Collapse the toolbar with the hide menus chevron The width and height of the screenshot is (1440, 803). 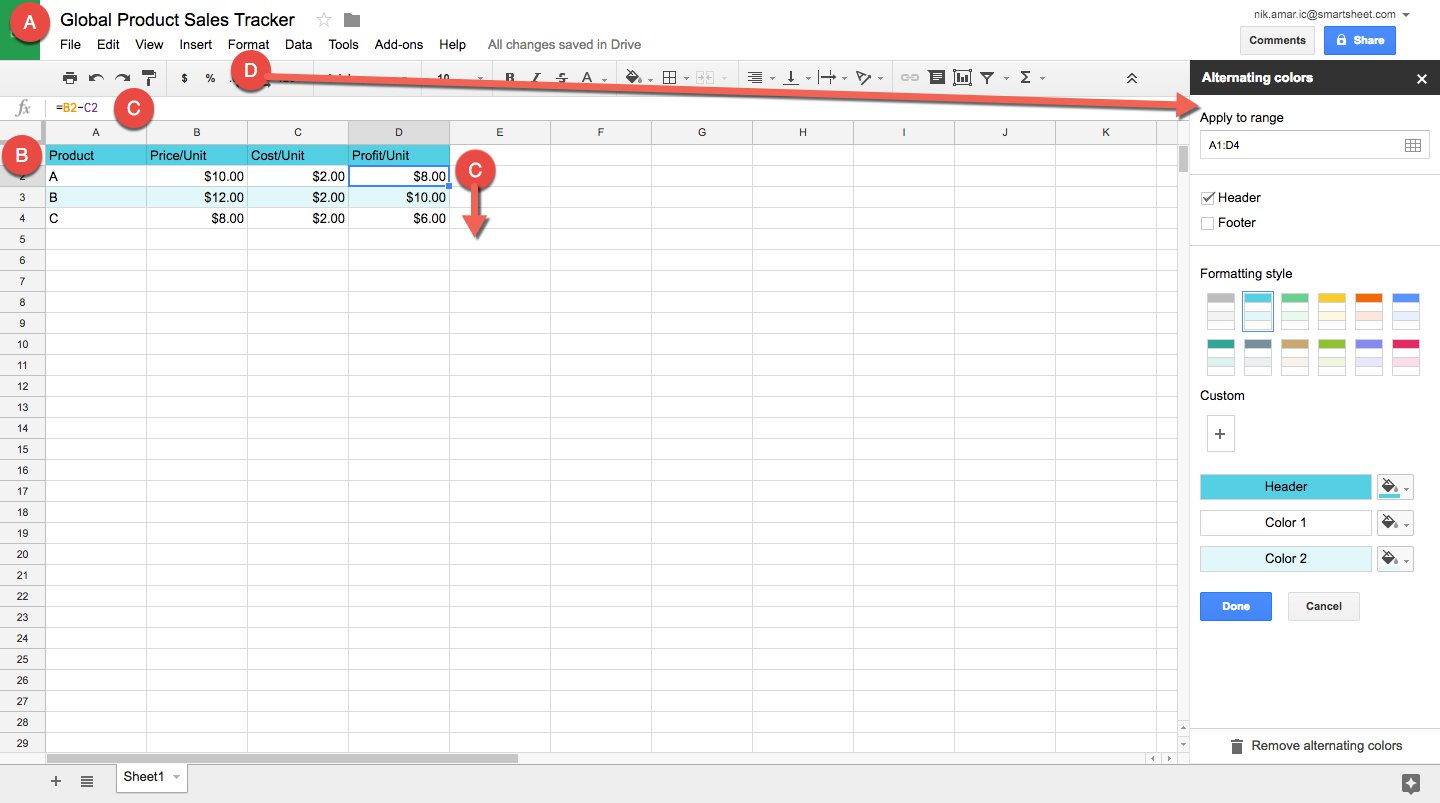[x=1132, y=77]
